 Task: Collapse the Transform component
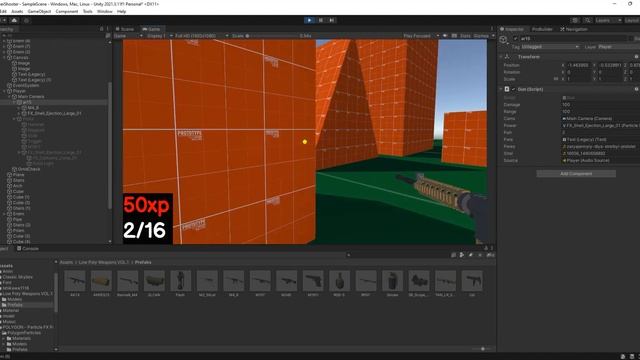pos(501,57)
